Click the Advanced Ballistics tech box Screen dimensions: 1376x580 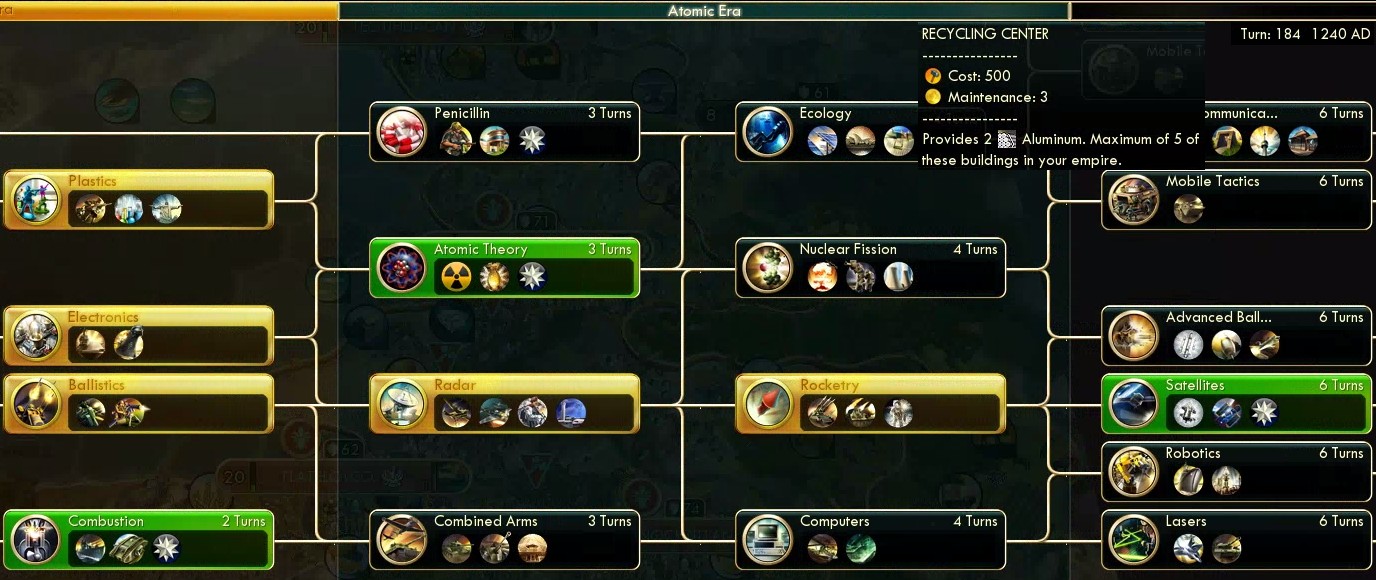1236,336
